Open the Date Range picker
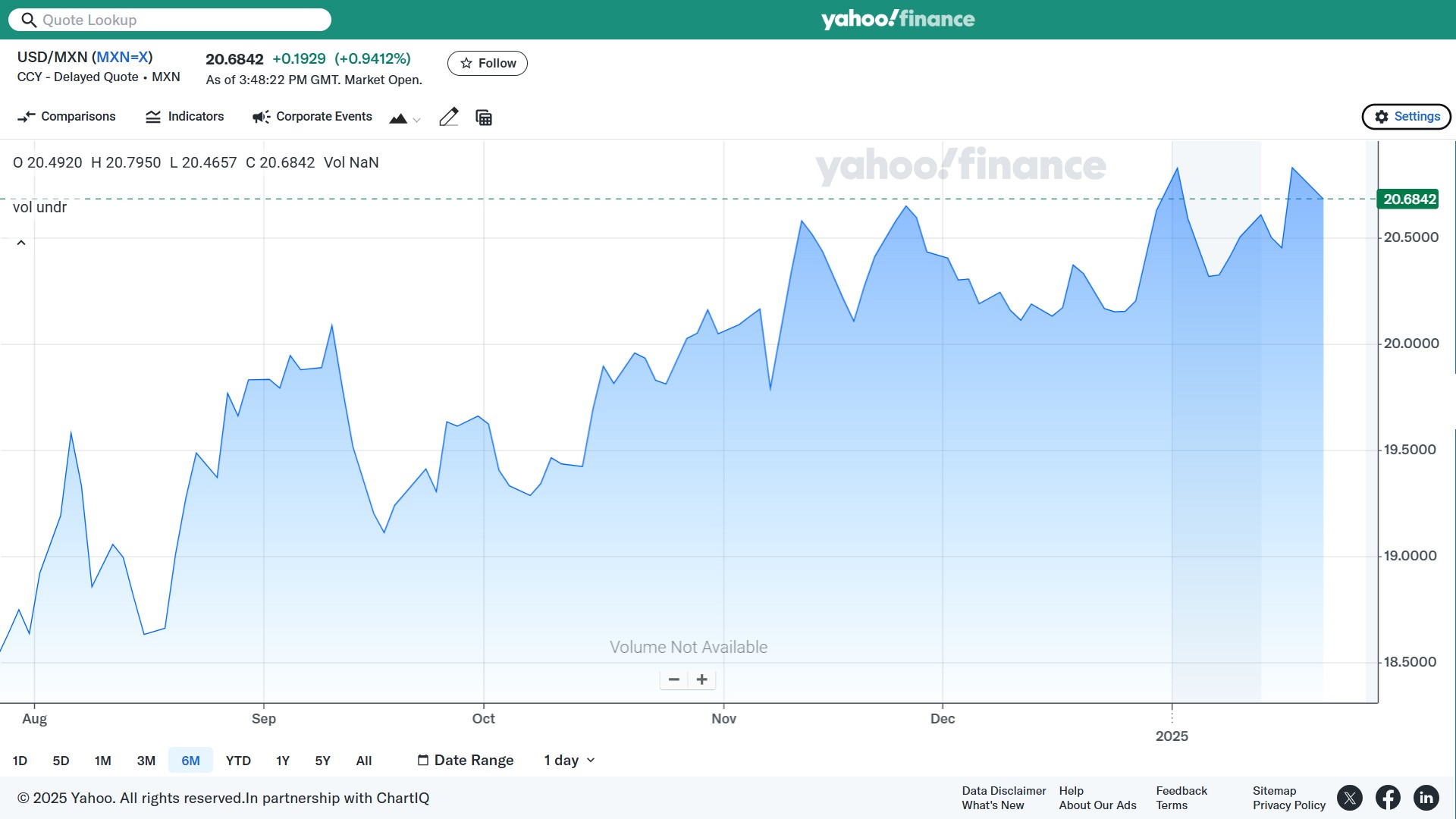Image resolution: width=1456 pixels, height=819 pixels. [x=466, y=760]
